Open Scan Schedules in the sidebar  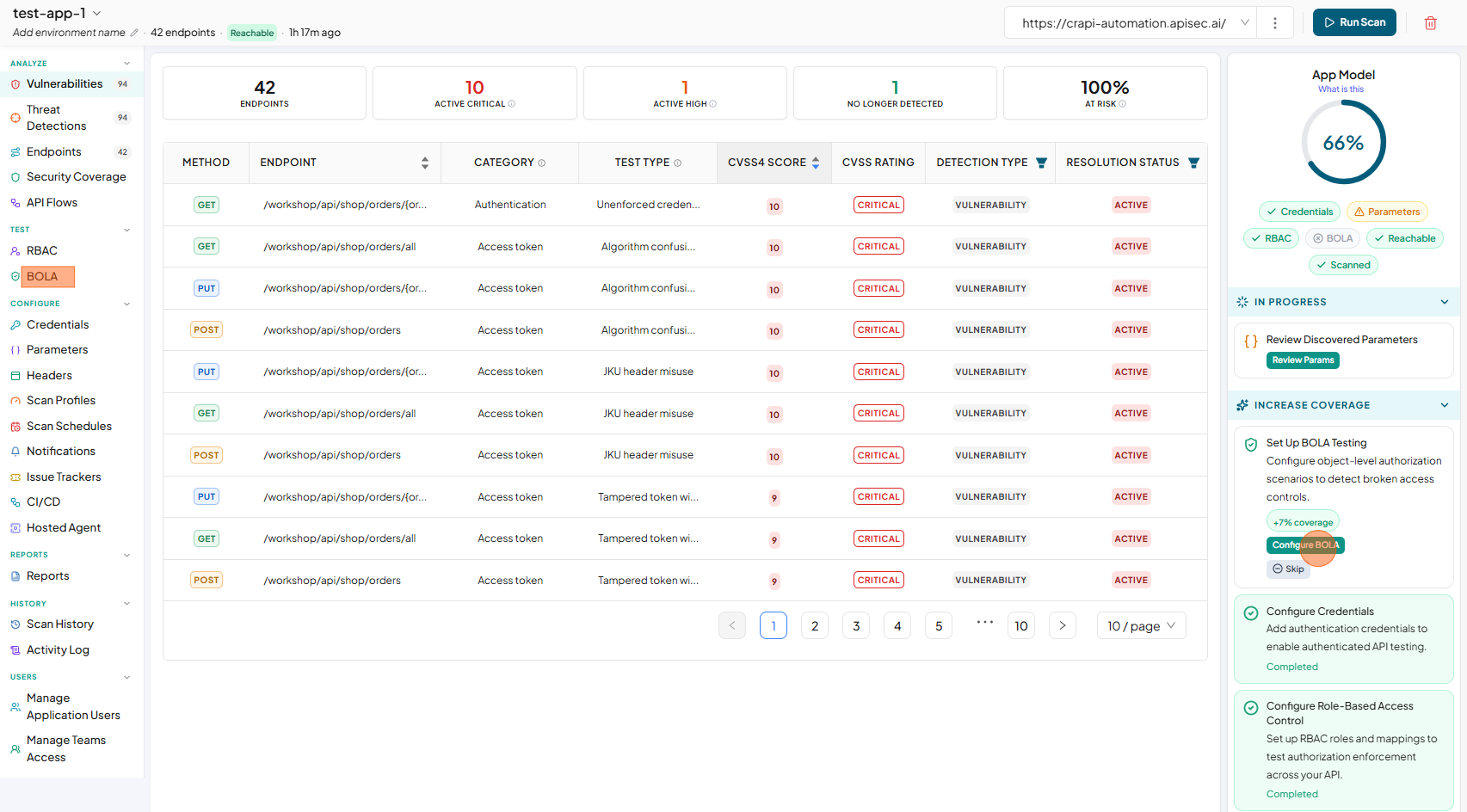coord(69,426)
